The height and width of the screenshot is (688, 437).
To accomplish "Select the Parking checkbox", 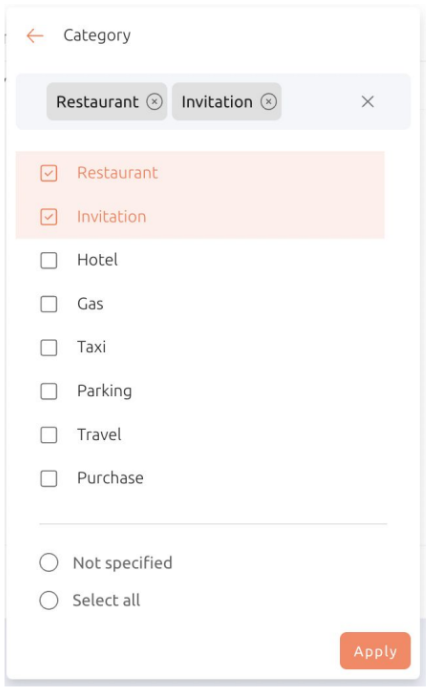I will 49,391.
